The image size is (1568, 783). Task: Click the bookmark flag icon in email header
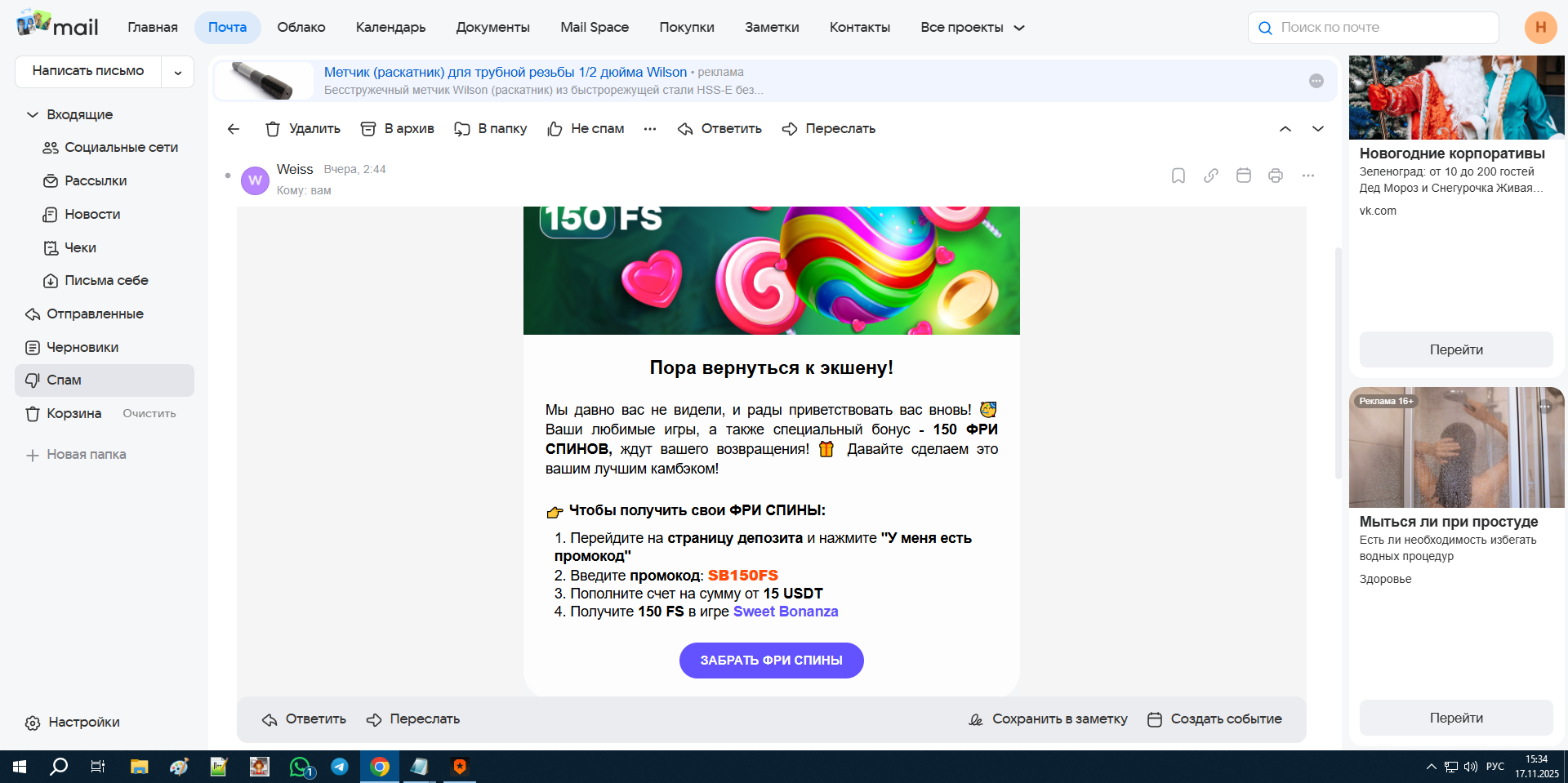1178,176
